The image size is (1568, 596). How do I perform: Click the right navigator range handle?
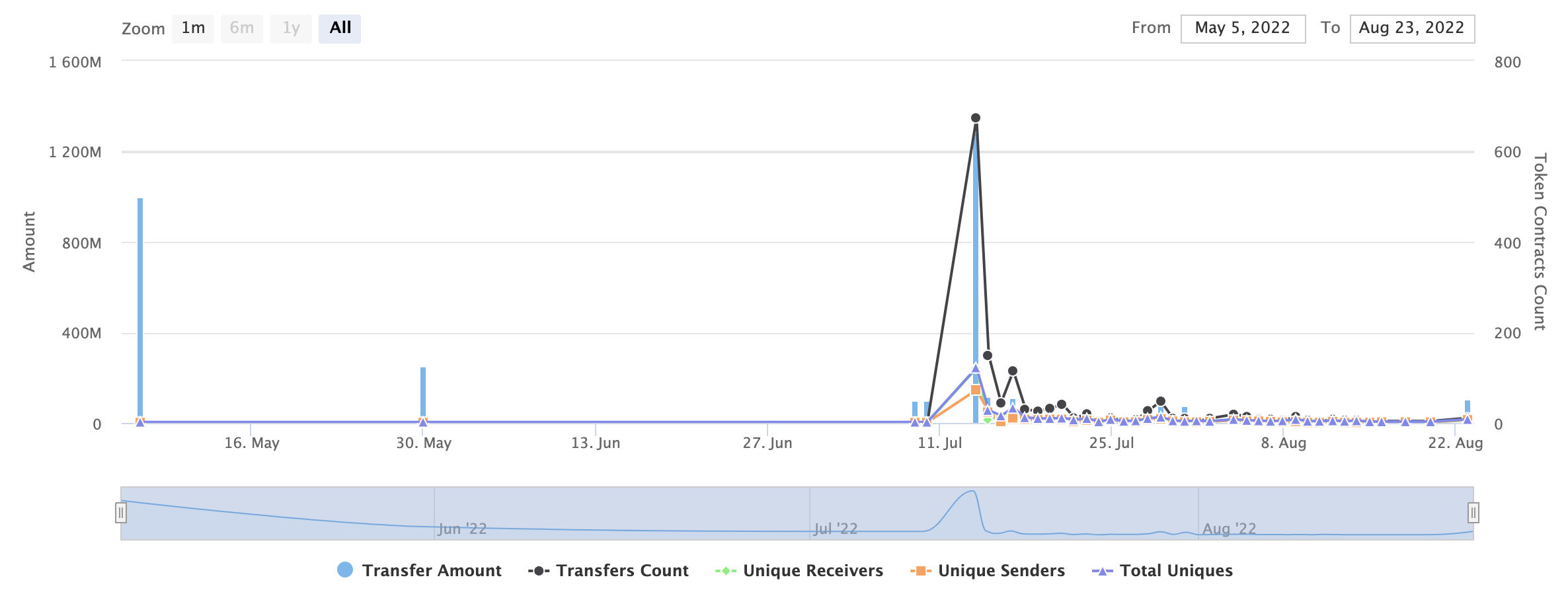(1473, 513)
